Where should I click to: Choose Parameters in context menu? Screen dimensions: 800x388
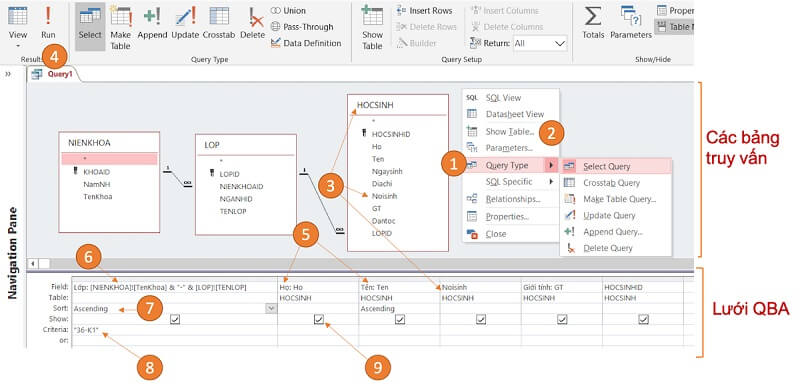[510, 148]
